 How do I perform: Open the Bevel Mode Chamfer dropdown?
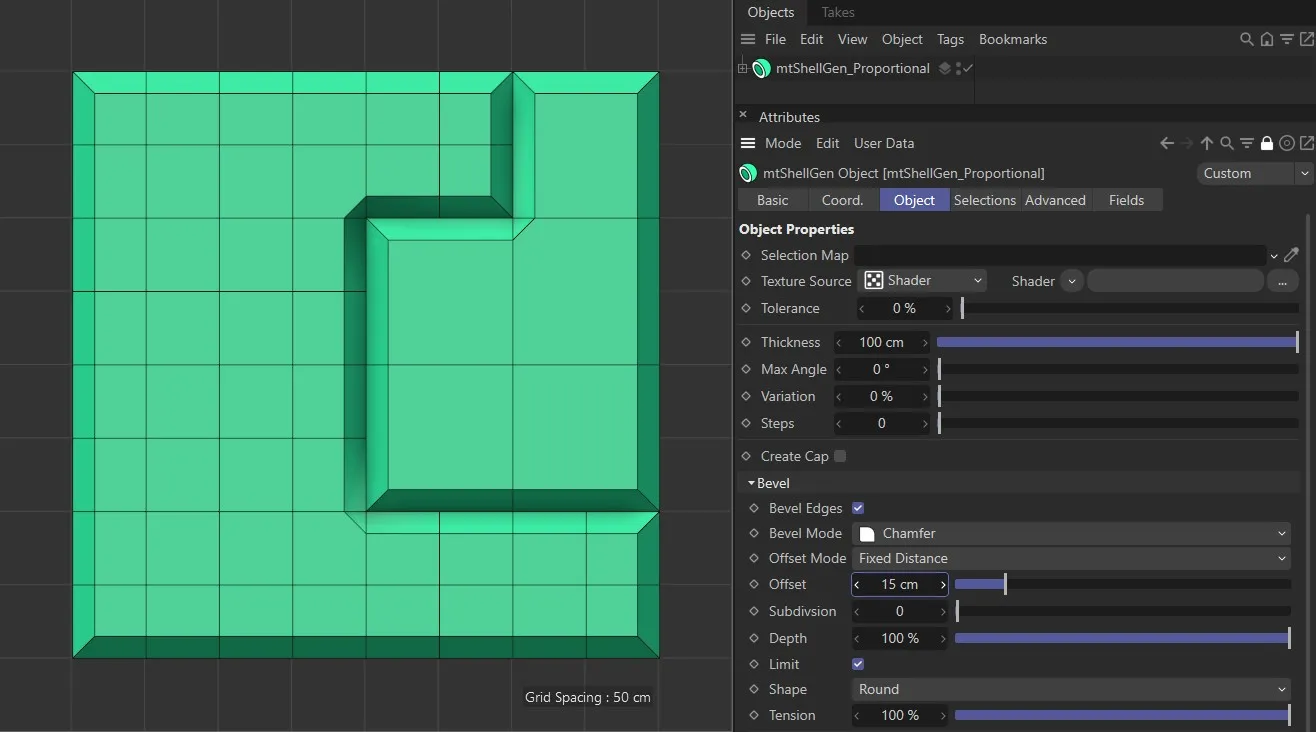[1072, 533]
